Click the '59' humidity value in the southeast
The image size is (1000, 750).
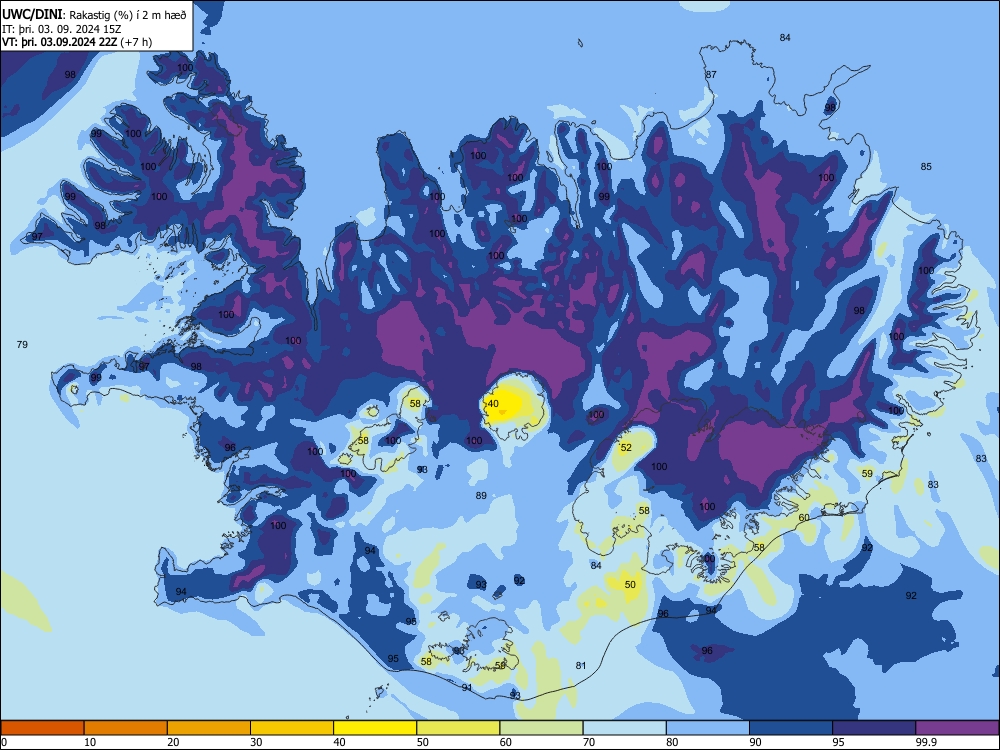[867, 474]
